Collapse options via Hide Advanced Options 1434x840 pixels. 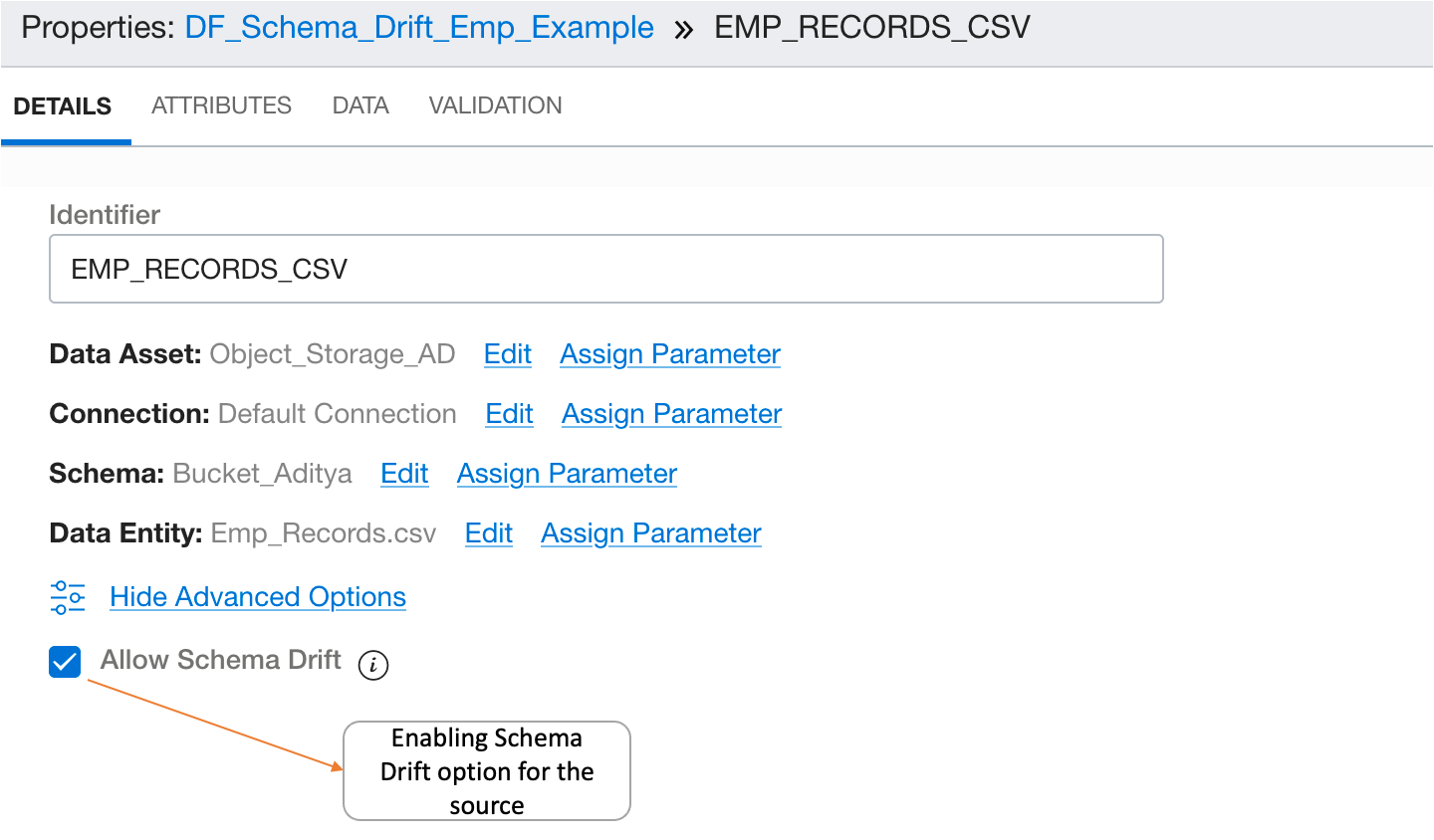[257, 597]
